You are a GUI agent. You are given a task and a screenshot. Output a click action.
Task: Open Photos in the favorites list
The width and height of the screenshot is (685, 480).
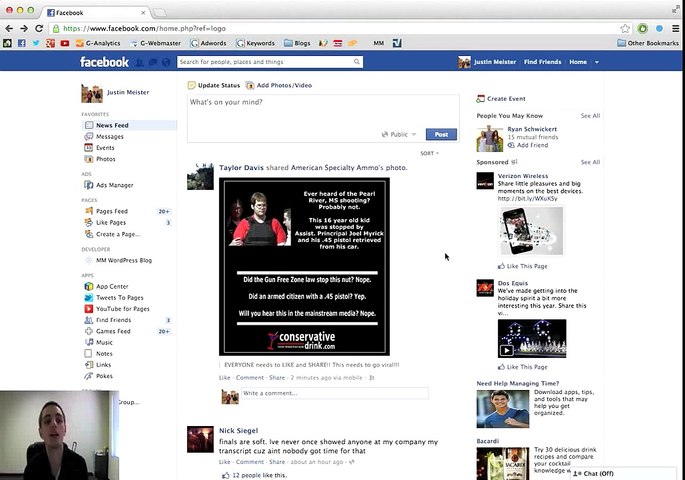tap(105, 159)
